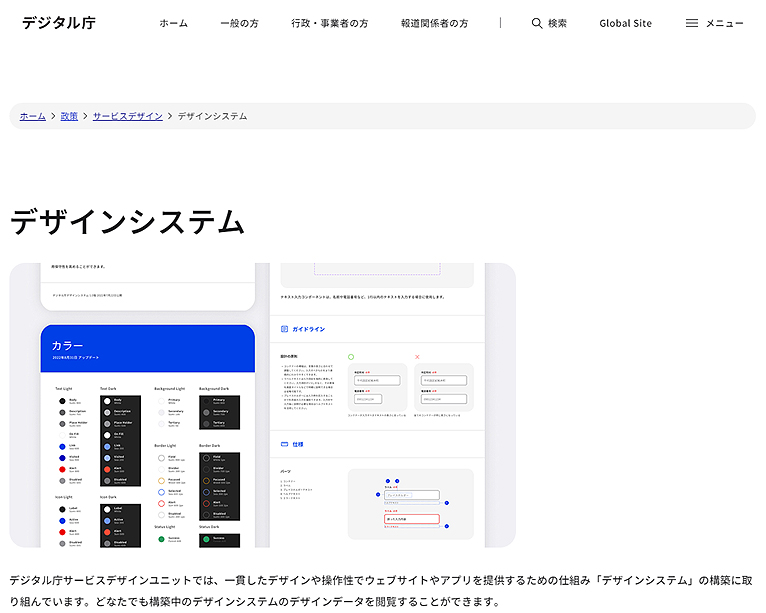
Task: Go to 報道関係者の方 navigation item
Action: coord(434,23)
